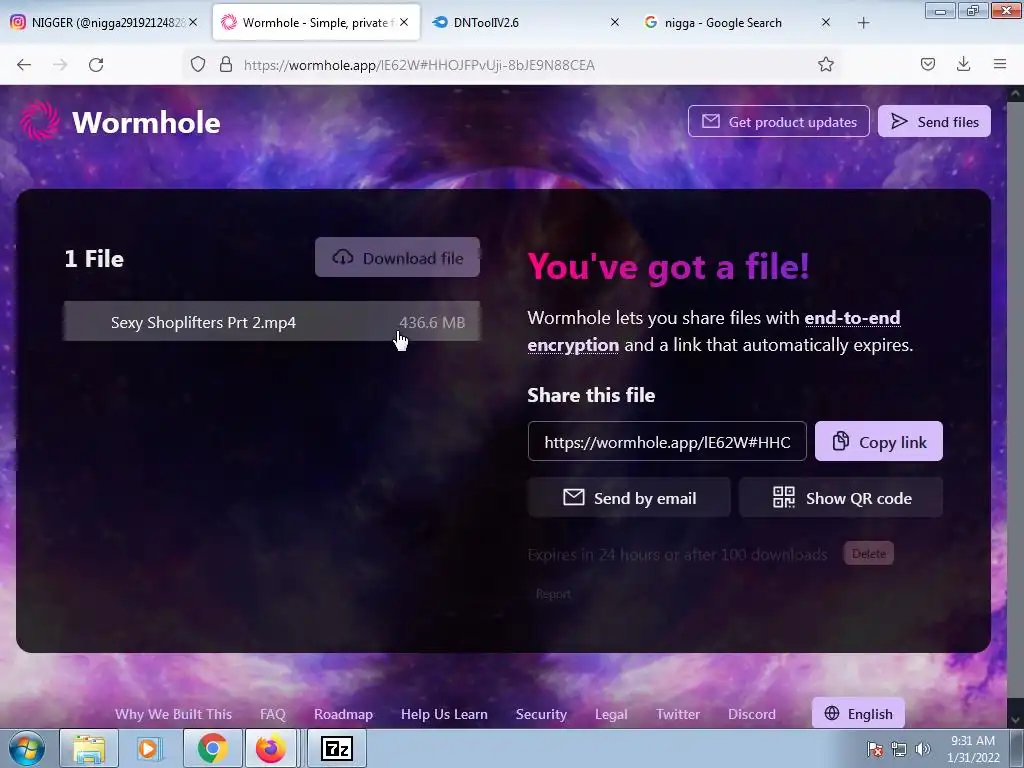Open the Discord footer link
The width and height of the screenshot is (1024, 768).
point(752,714)
